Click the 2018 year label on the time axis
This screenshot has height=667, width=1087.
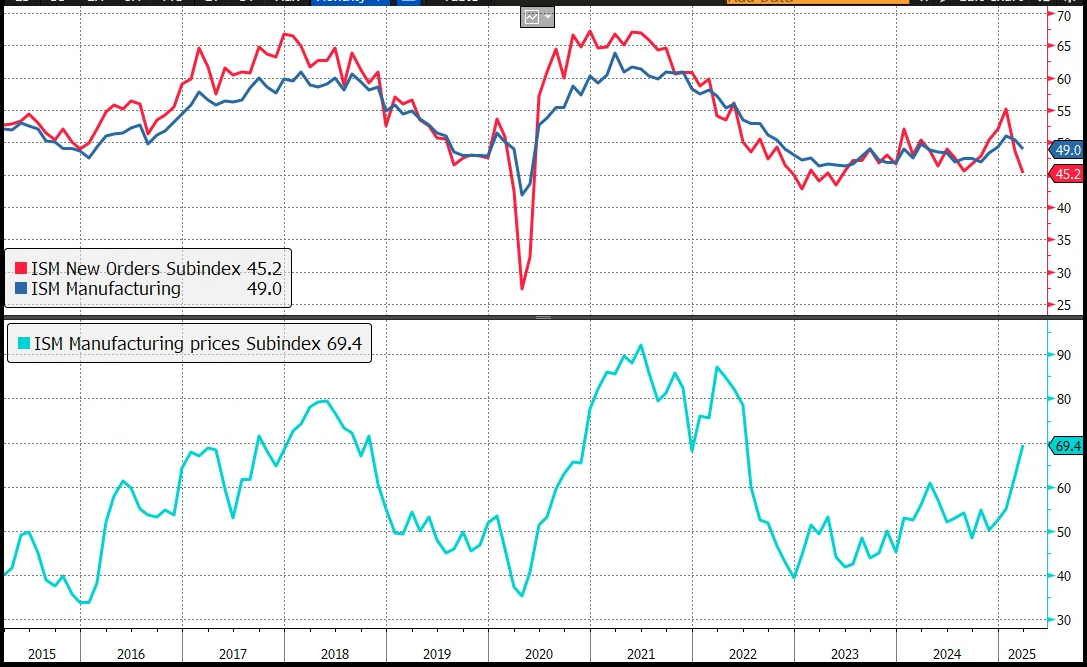tap(335, 654)
